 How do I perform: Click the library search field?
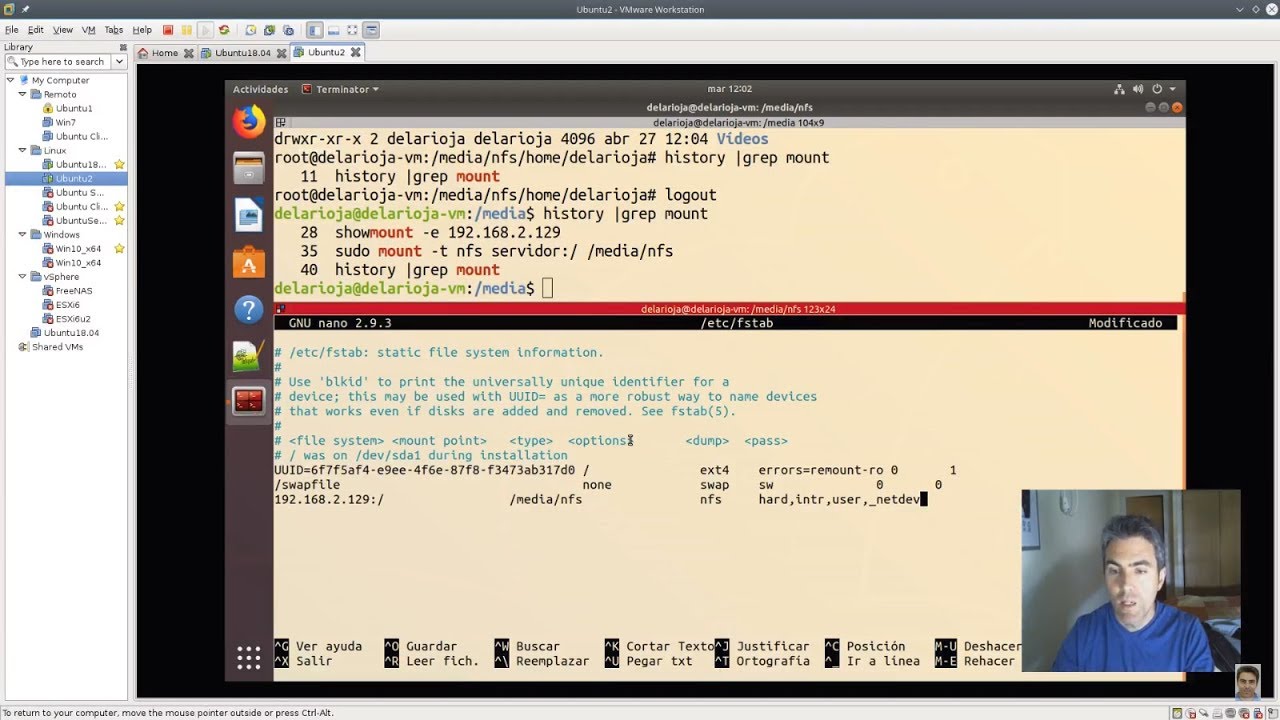click(x=58, y=62)
